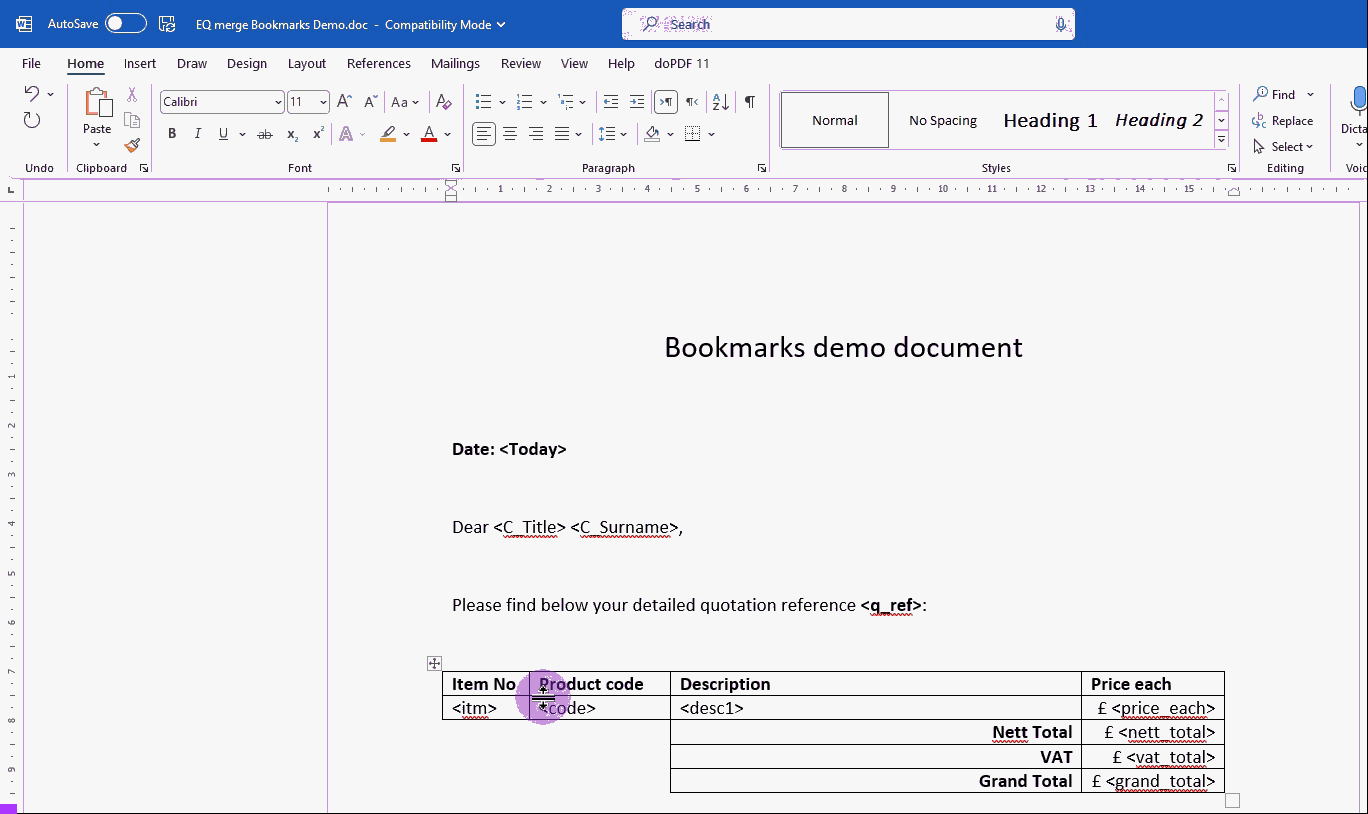Image resolution: width=1368 pixels, height=814 pixels.
Task: Justify the paragraph text
Action: pyautogui.click(x=562, y=134)
